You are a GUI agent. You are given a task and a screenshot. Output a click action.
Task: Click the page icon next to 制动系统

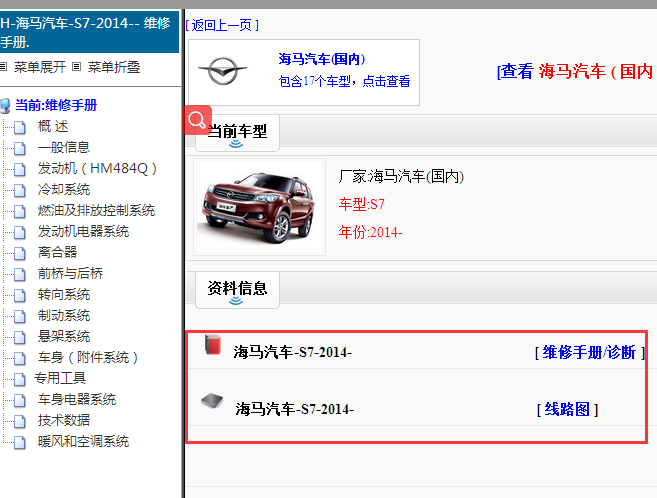click(19, 316)
